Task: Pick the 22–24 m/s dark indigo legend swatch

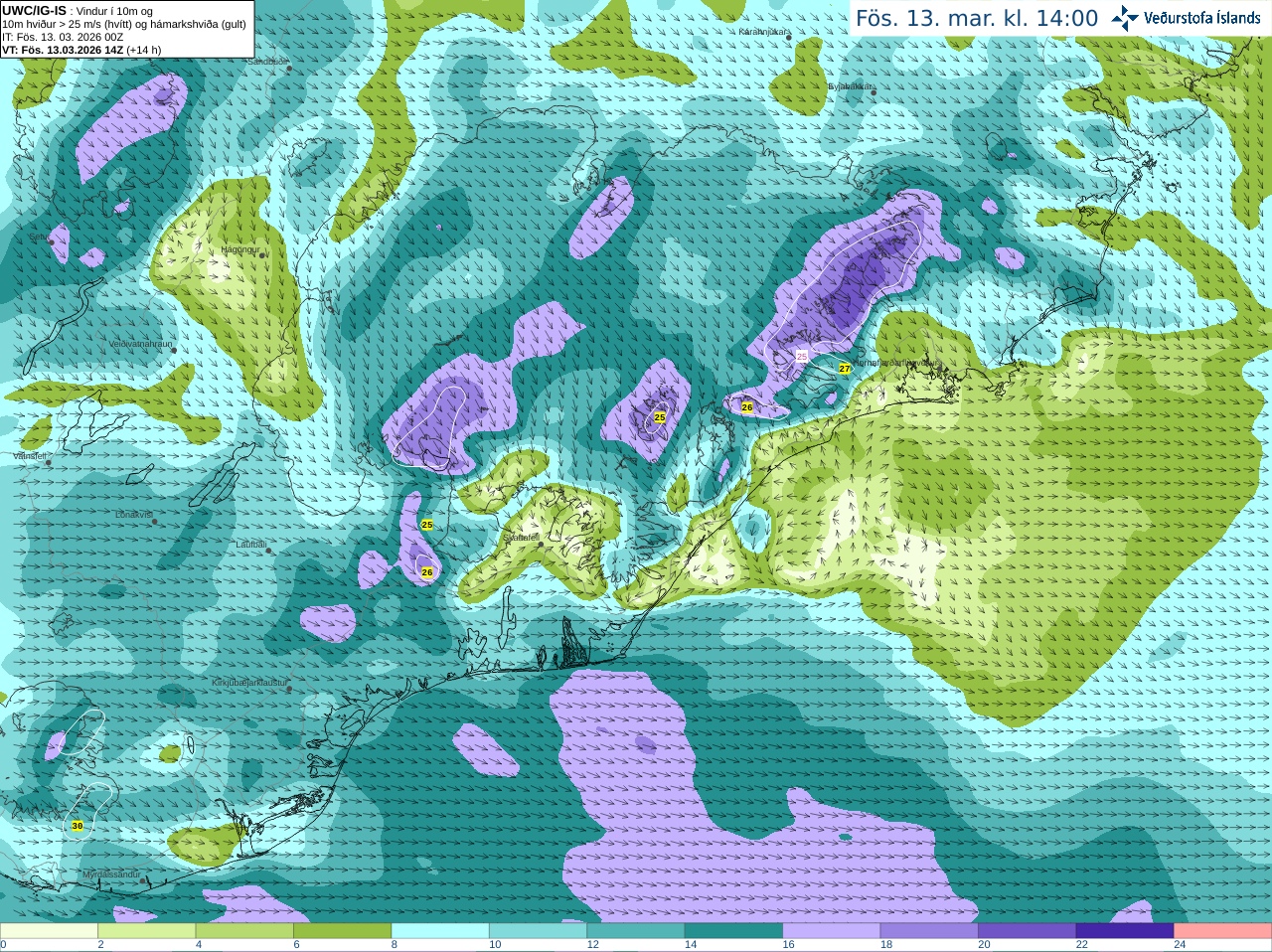Action: point(1125,931)
